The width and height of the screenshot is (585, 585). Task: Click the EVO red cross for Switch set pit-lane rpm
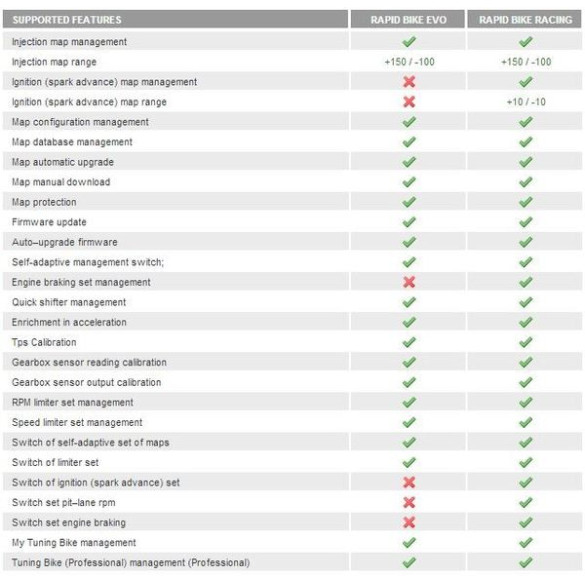(x=409, y=503)
